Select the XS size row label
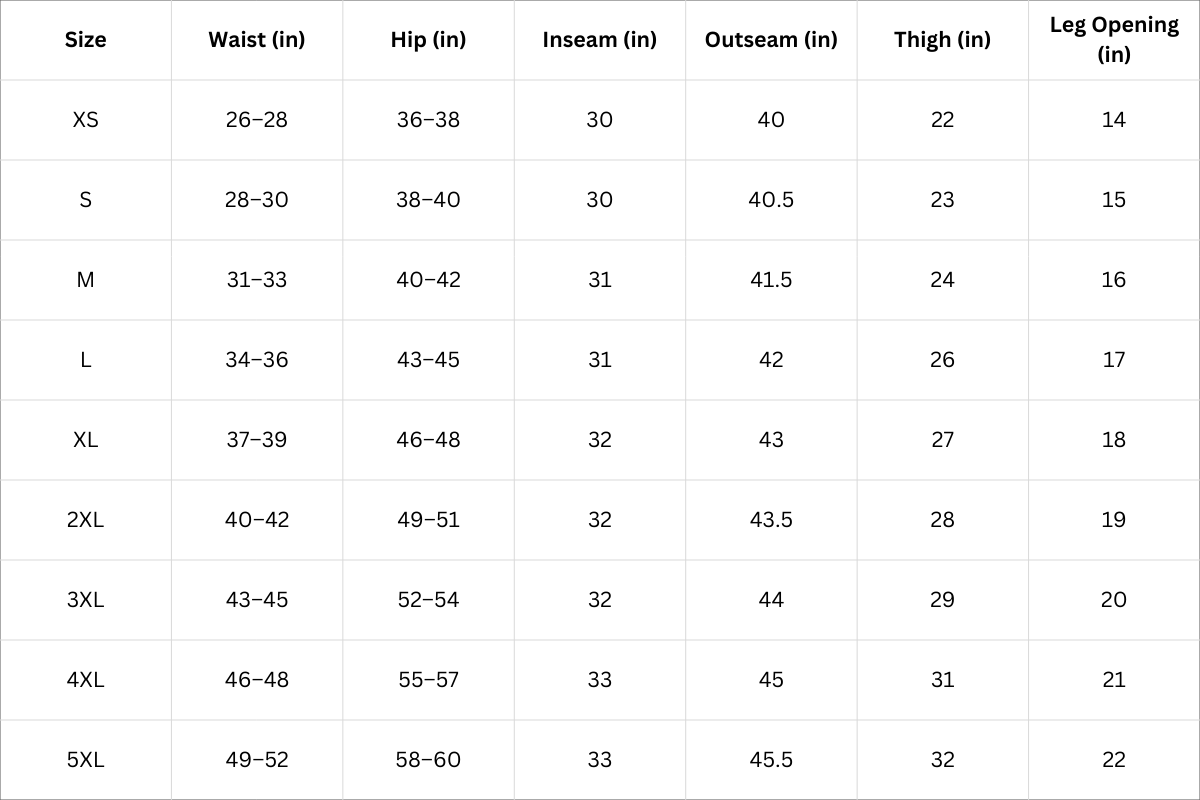 tap(85, 120)
